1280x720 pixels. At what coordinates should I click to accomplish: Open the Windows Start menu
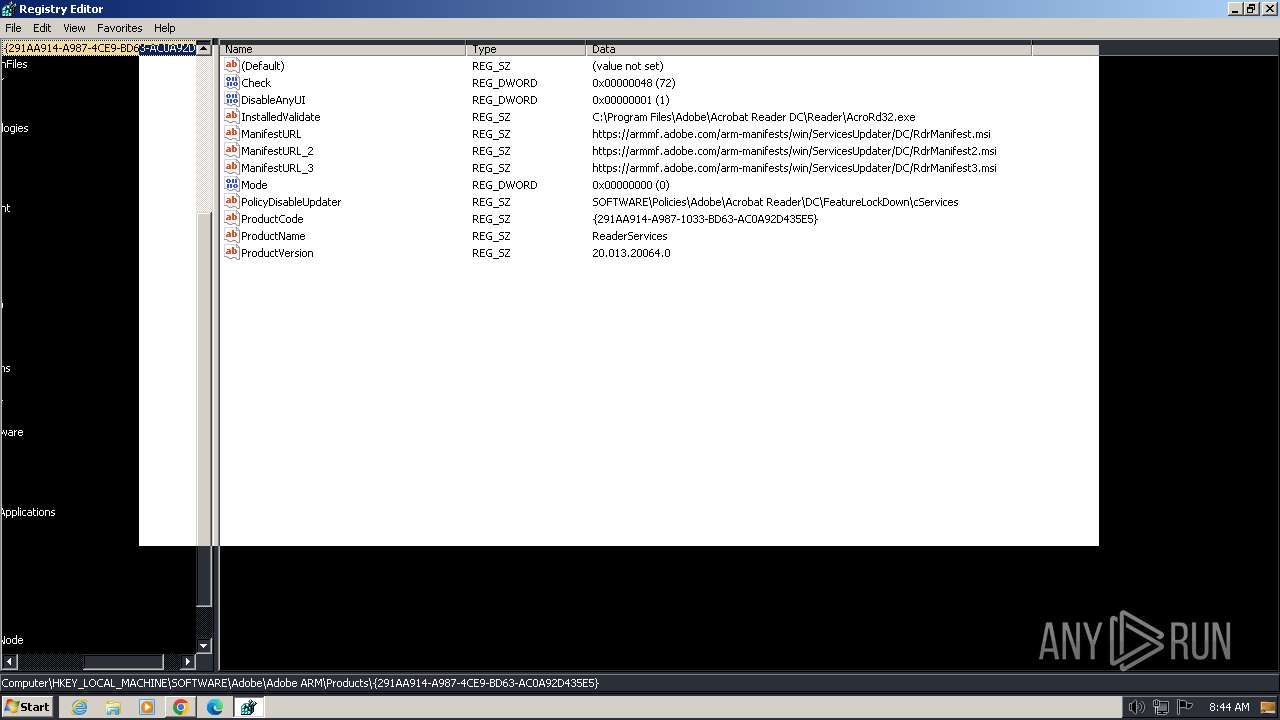(27, 707)
